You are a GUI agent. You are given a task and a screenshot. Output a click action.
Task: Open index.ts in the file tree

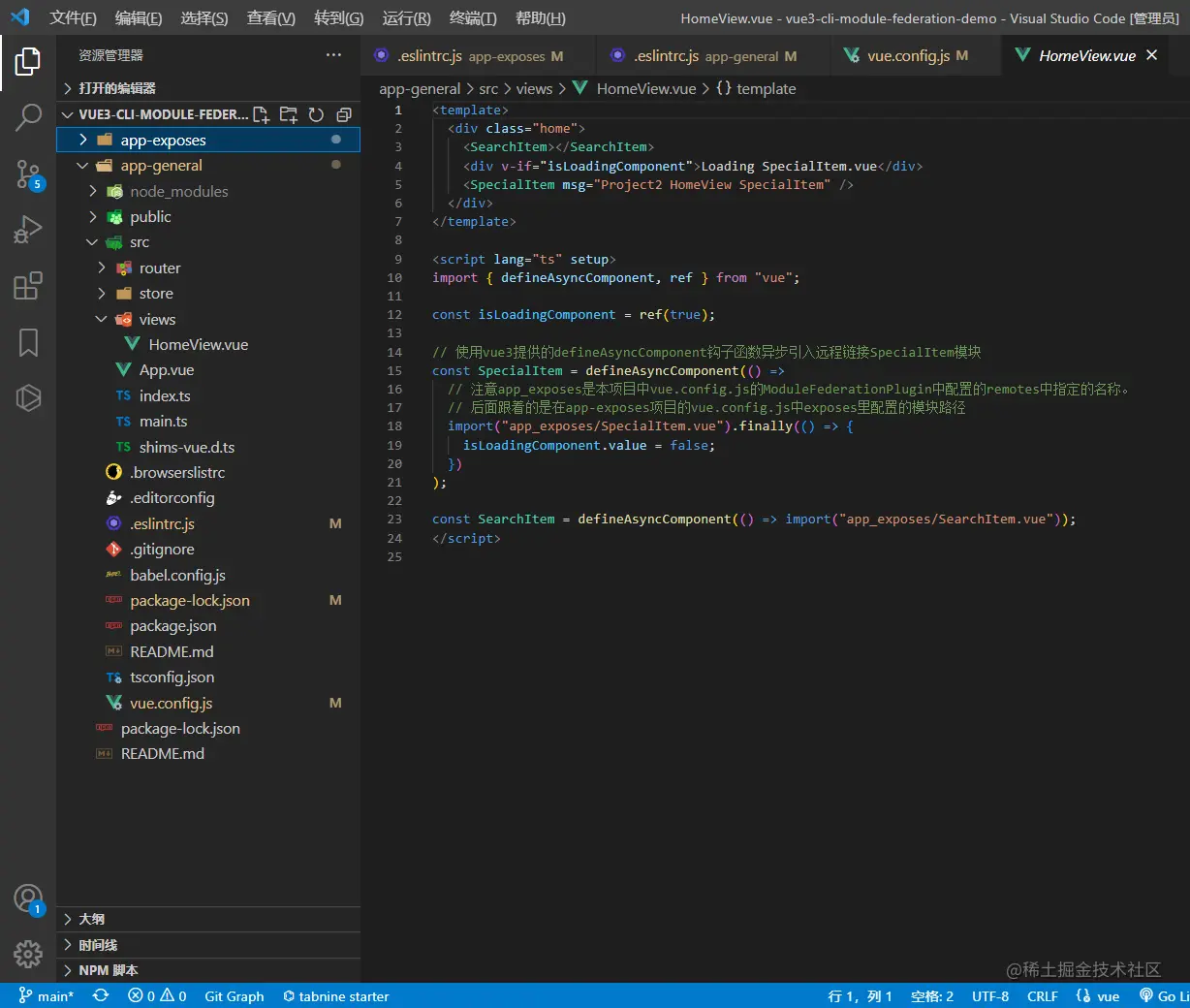point(208,395)
